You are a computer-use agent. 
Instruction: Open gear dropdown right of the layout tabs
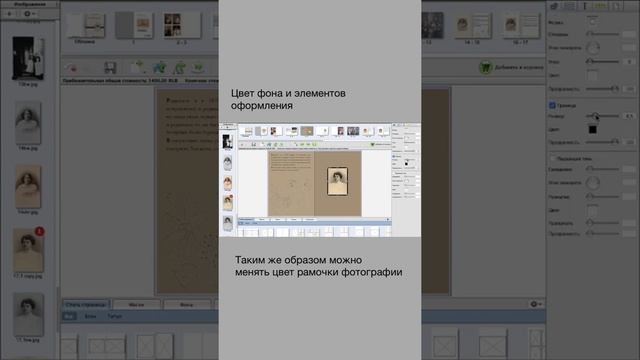pos(536,304)
